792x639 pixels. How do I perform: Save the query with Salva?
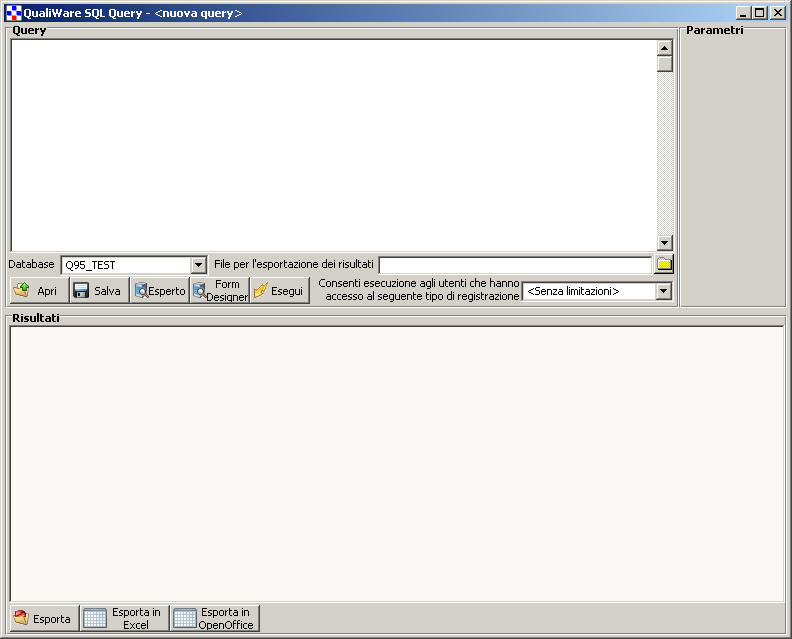98,291
